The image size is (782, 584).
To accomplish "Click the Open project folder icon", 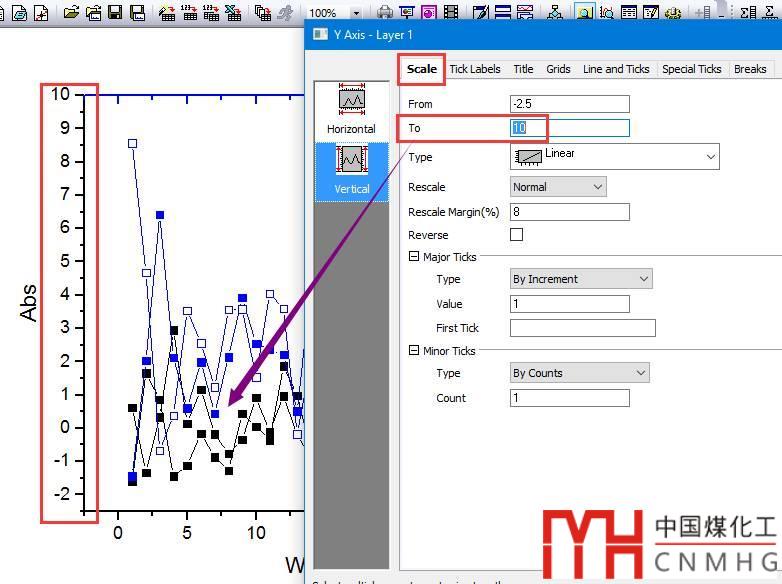I will tap(72, 12).
